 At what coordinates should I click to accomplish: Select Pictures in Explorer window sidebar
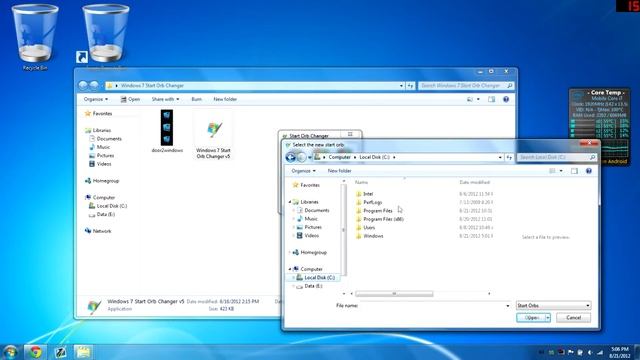point(102,156)
